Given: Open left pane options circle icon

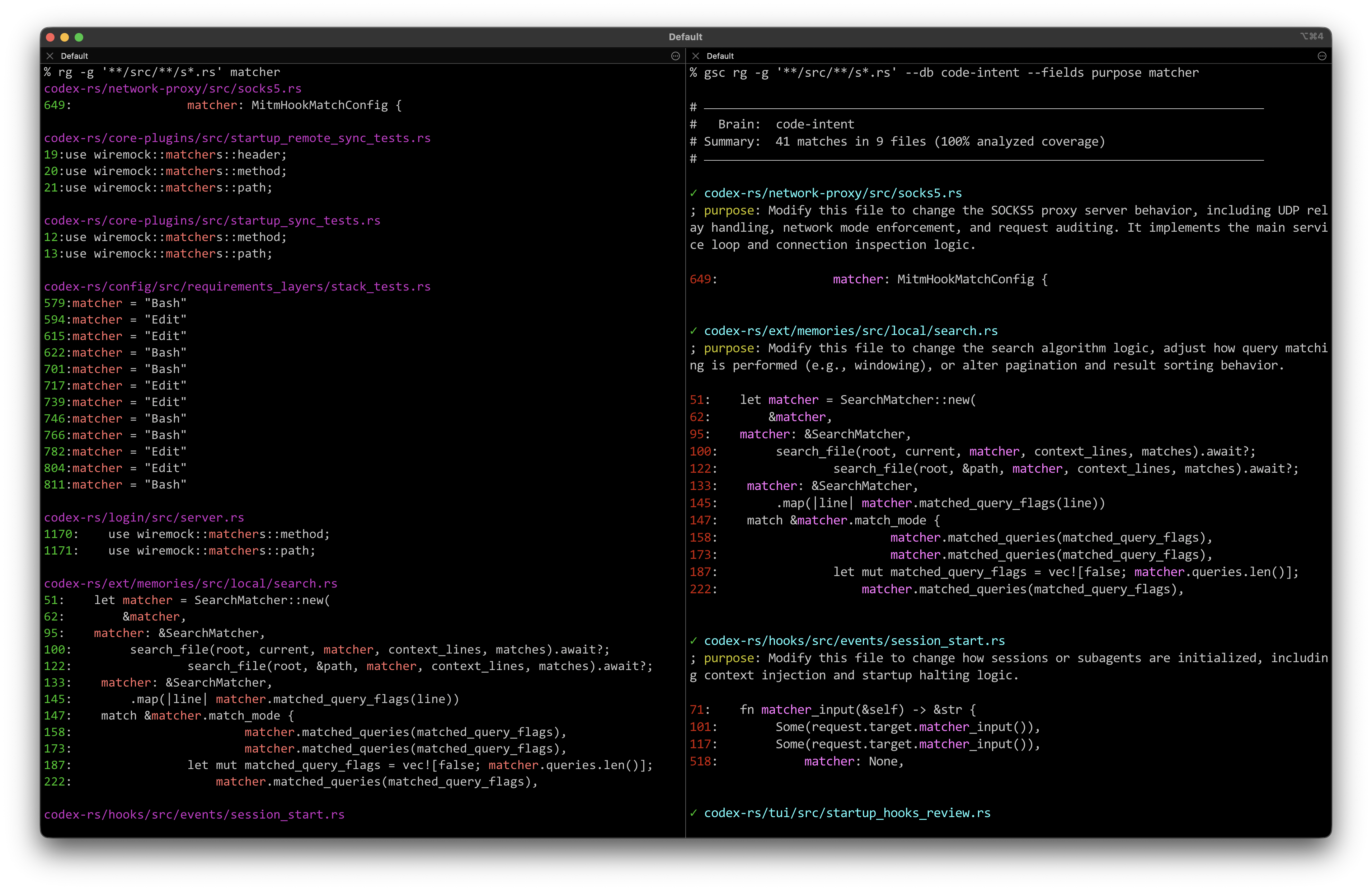Looking at the screenshot, I should [675, 56].
